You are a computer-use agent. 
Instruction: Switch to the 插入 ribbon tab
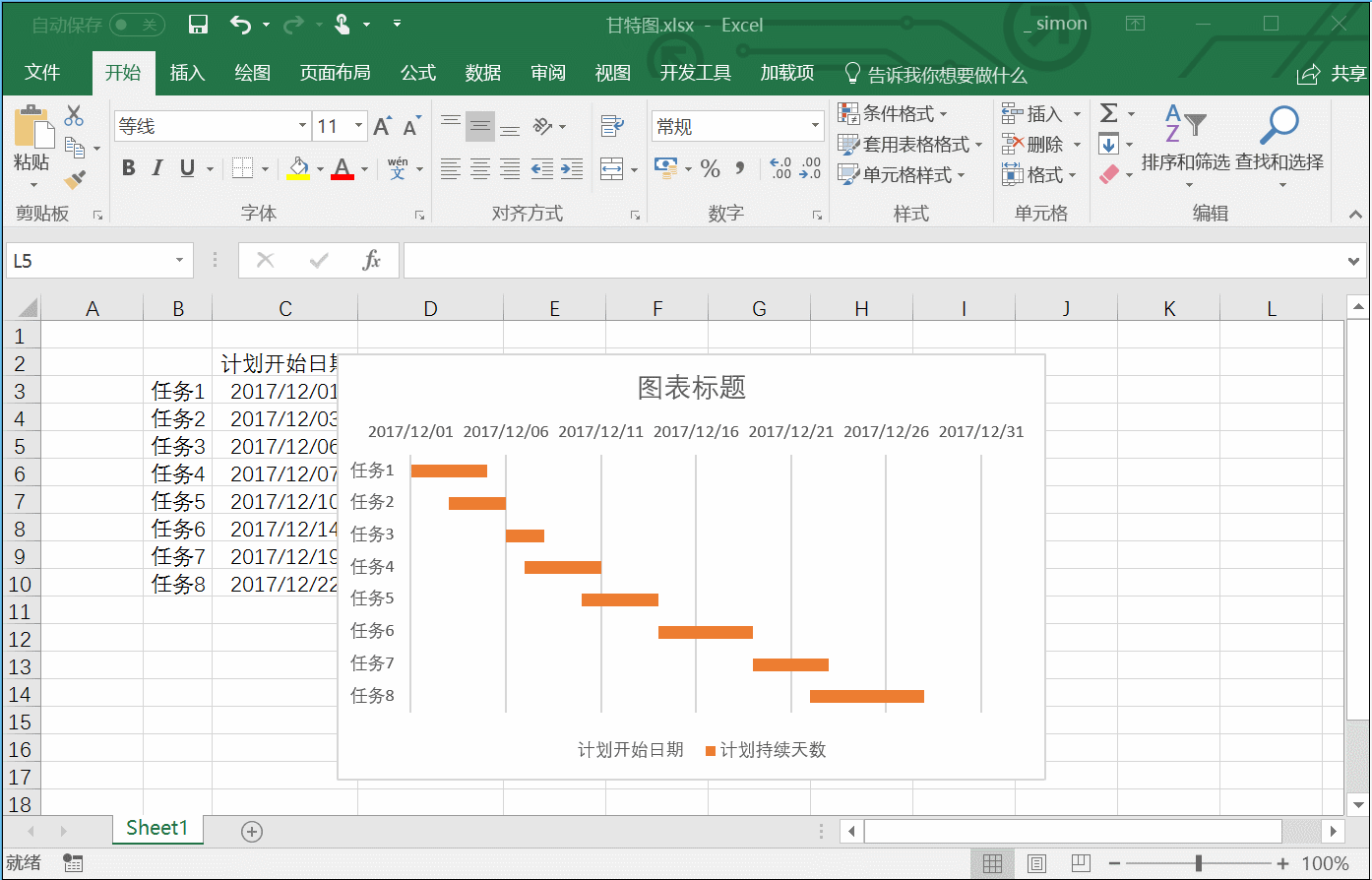187,72
